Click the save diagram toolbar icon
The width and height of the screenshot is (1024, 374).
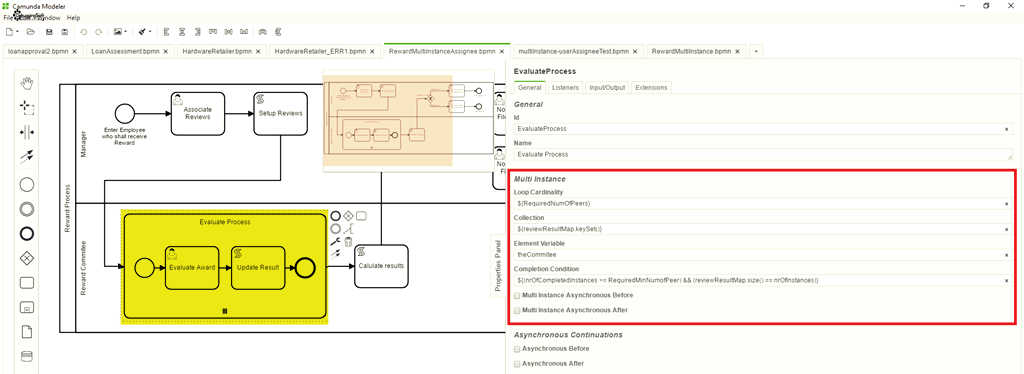49,31
